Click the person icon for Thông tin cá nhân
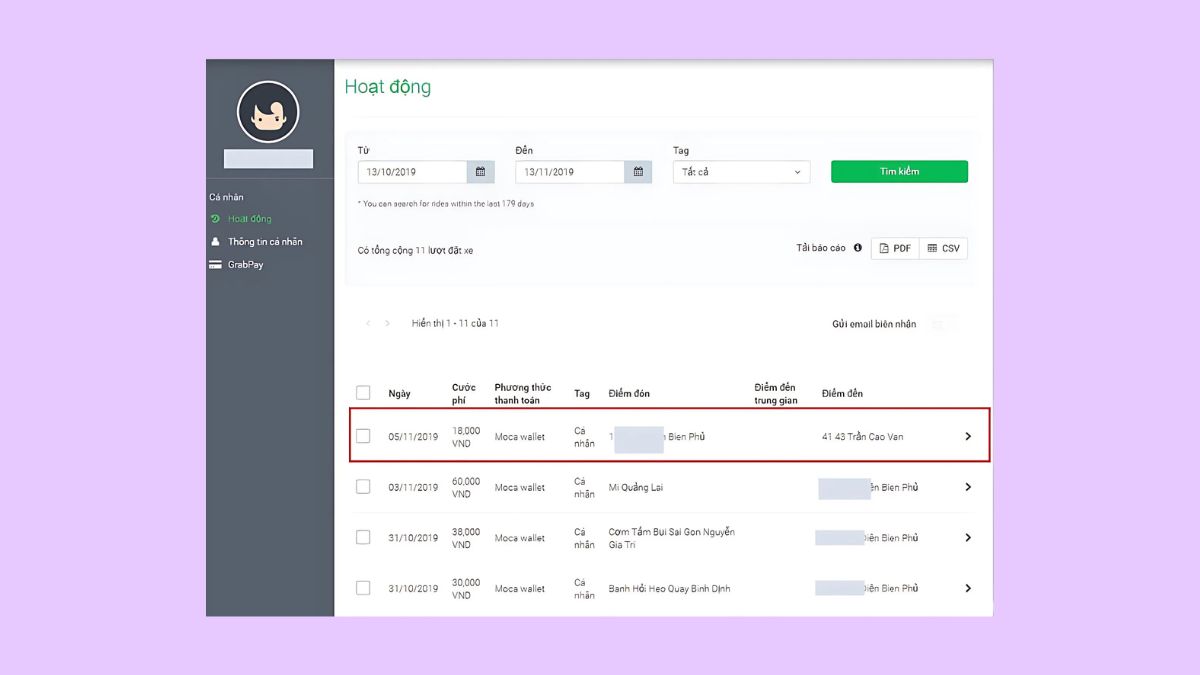Viewport: 1200px width, 675px height. [x=215, y=242]
